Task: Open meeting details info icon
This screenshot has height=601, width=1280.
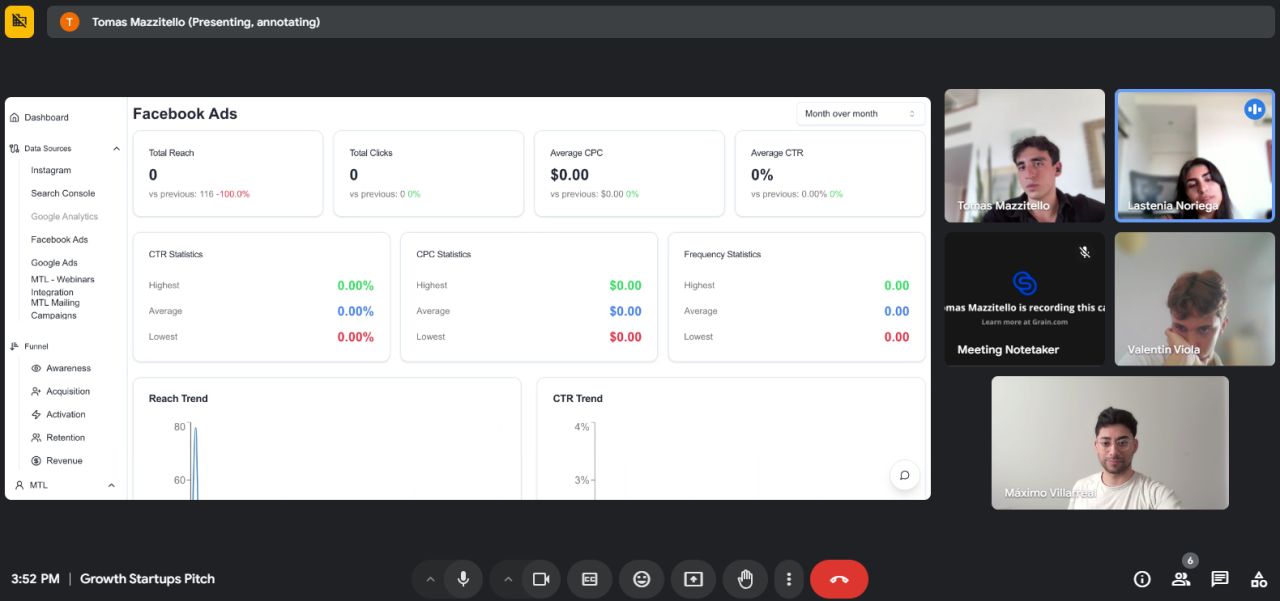Action: point(1142,579)
